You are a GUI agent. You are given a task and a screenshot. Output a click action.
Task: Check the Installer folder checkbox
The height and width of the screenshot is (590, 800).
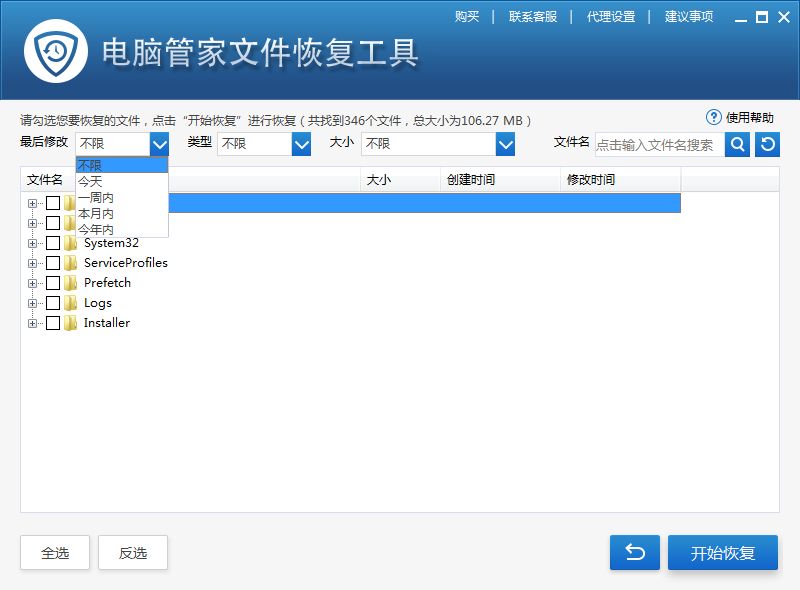click(x=53, y=323)
